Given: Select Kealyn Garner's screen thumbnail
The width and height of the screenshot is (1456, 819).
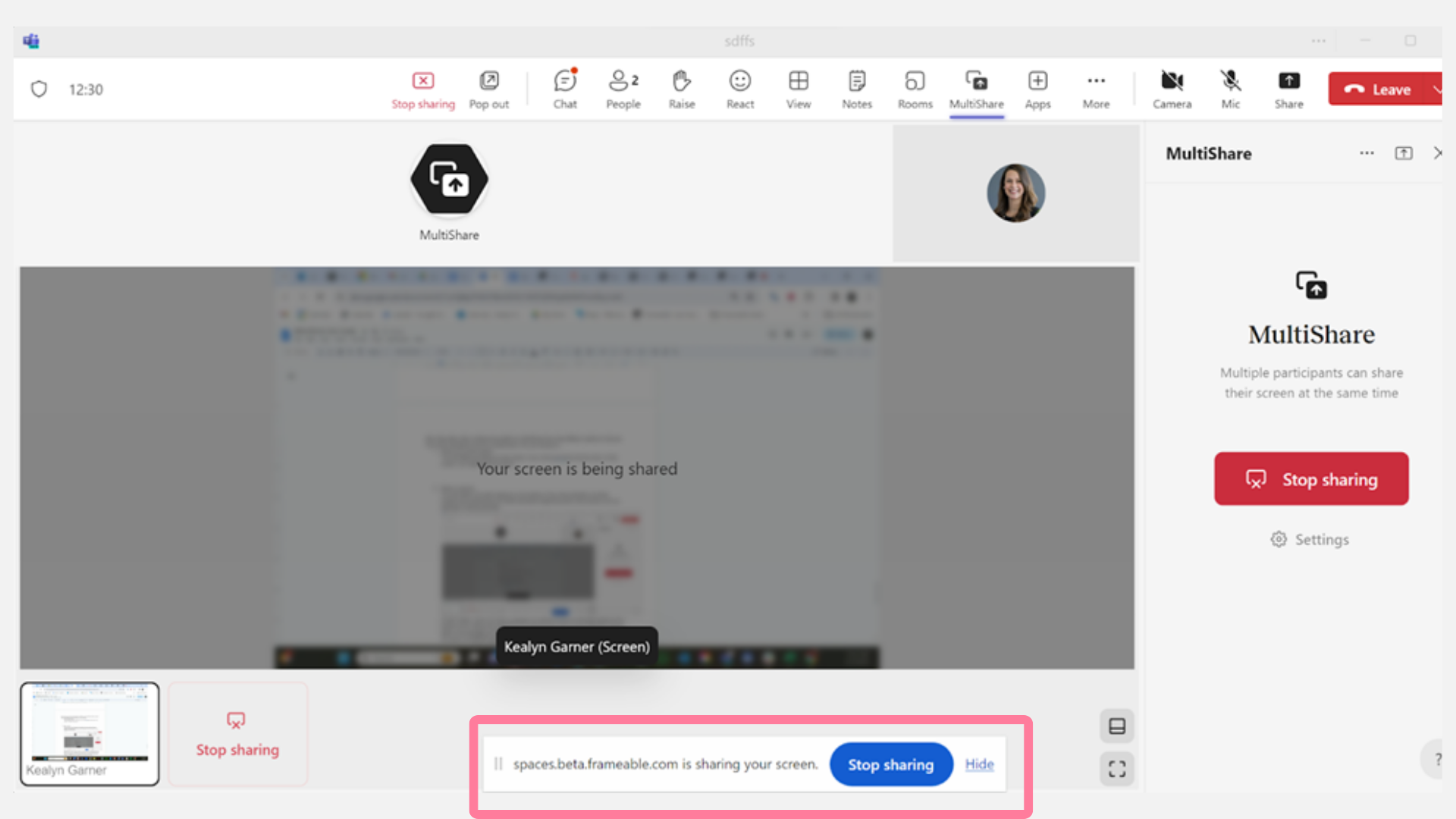Looking at the screenshot, I should [89, 733].
